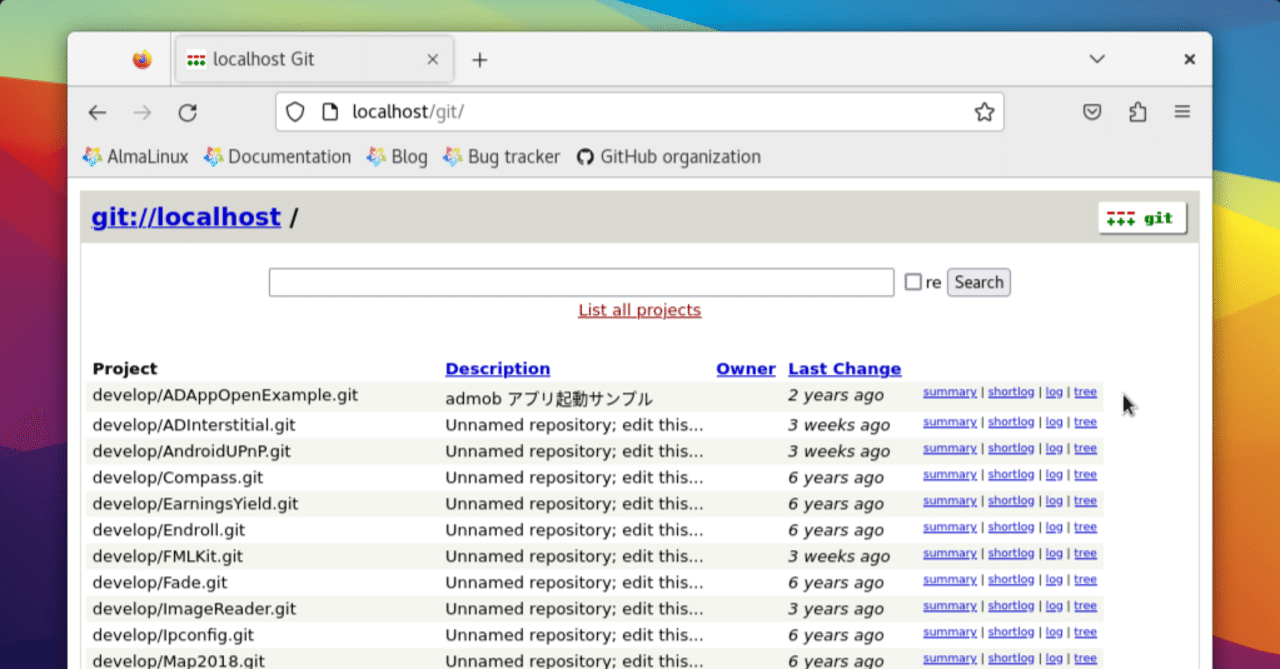Click the git logo button top right
Viewport: 1280px width, 669px height.
(x=1141, y=217)
